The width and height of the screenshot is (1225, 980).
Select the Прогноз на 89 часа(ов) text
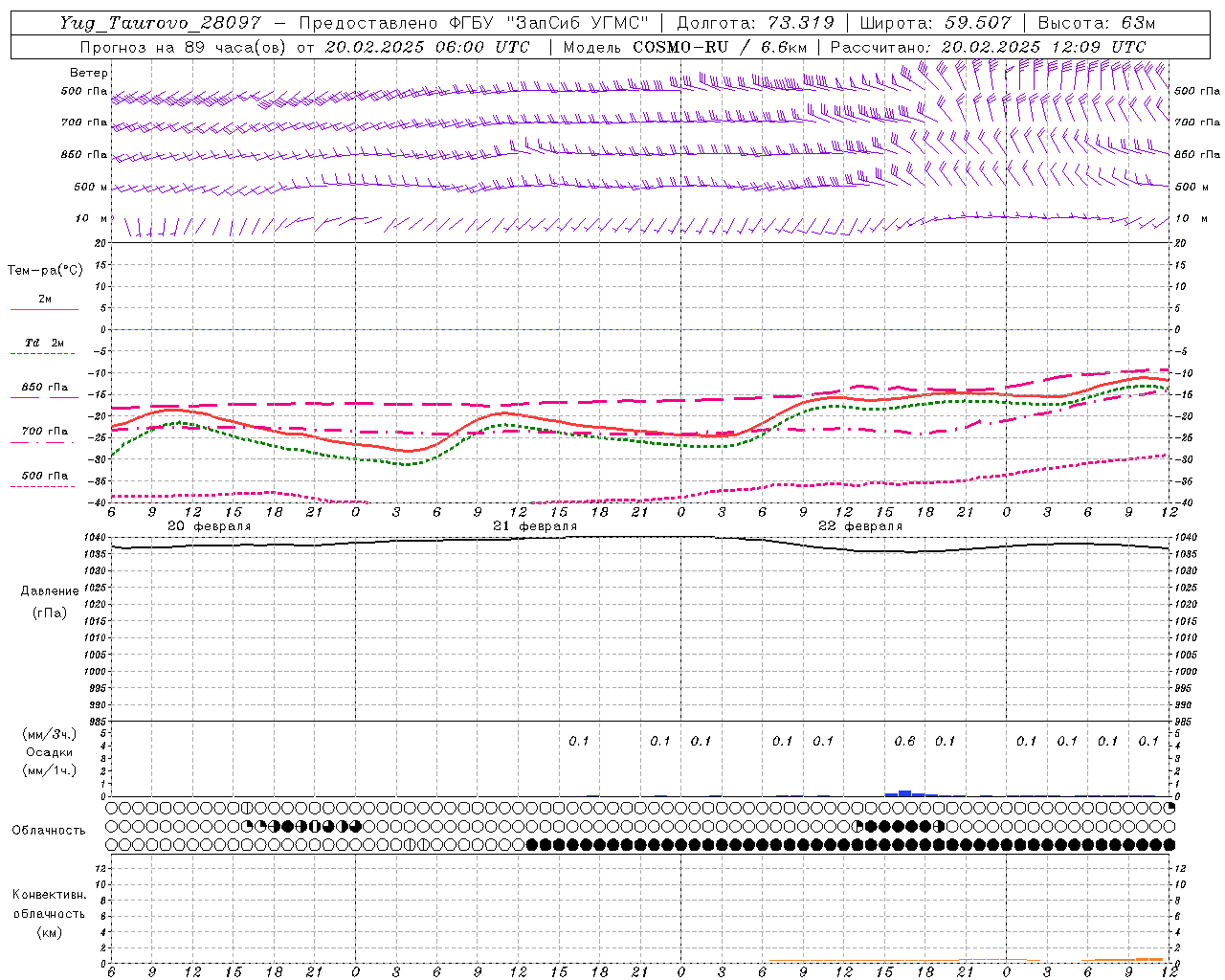(x=185, y=47)
